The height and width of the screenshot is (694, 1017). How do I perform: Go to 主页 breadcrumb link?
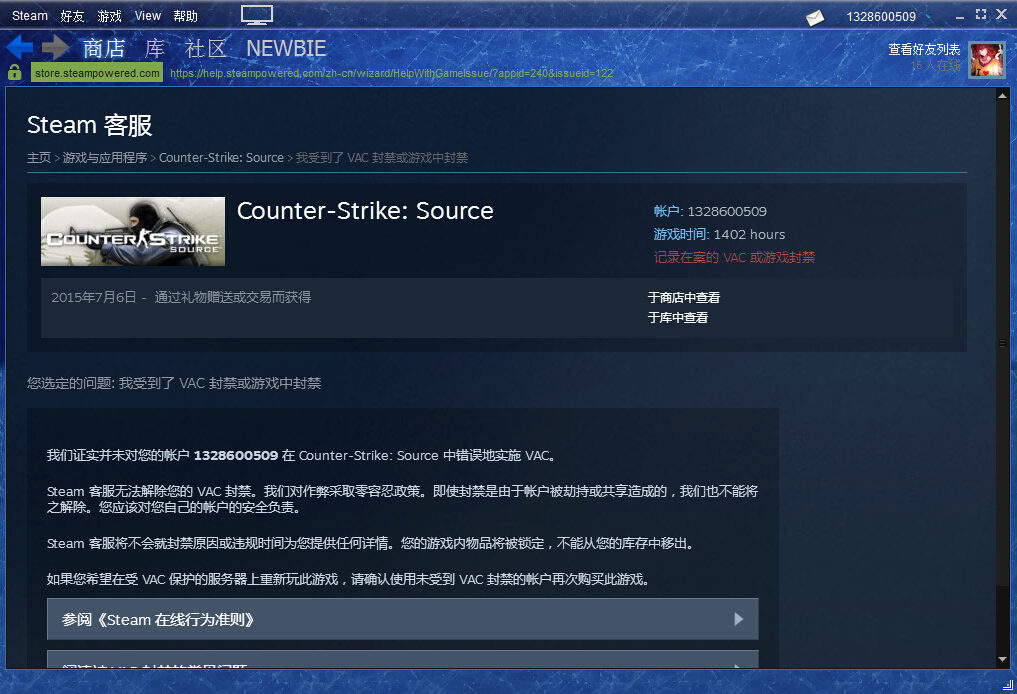pos(39,158)
